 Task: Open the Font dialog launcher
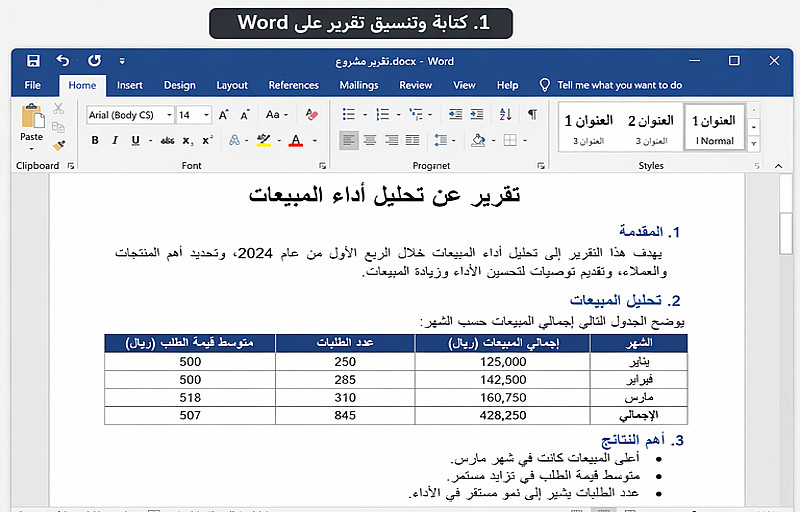pos(322,166)
